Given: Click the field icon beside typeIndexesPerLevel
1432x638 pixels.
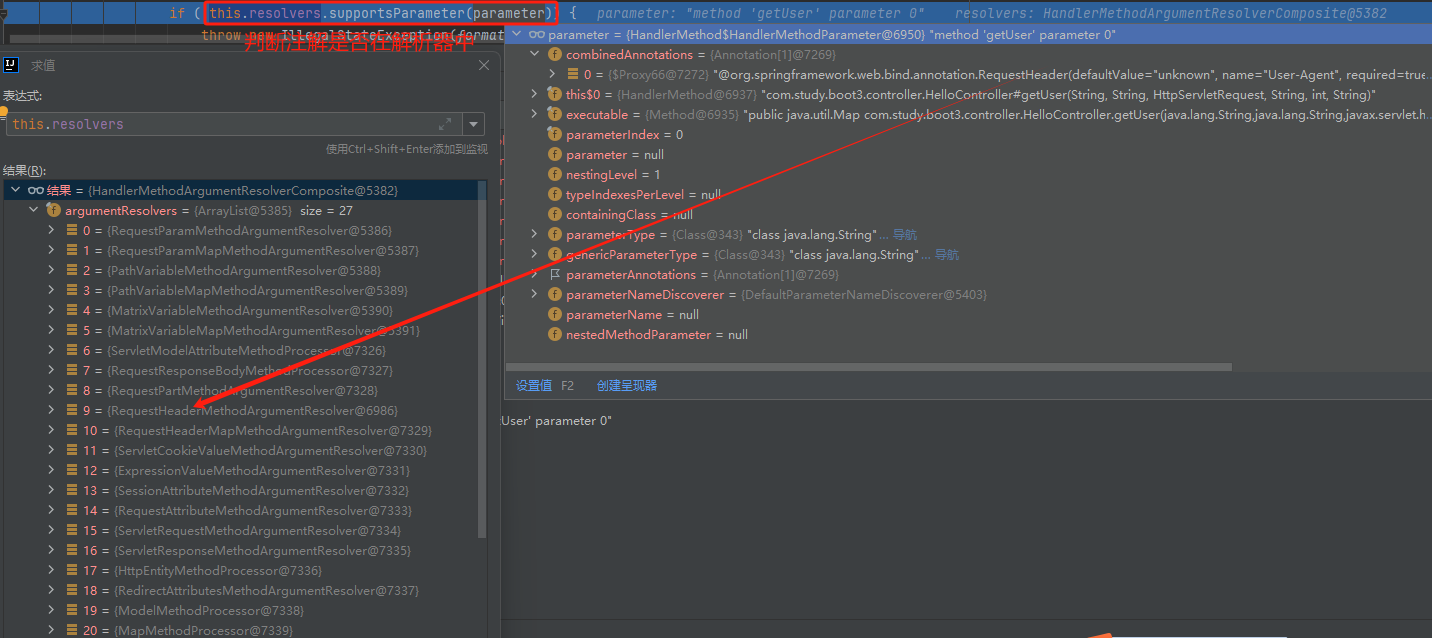Looking at the screenshot, I should [555, 194].
